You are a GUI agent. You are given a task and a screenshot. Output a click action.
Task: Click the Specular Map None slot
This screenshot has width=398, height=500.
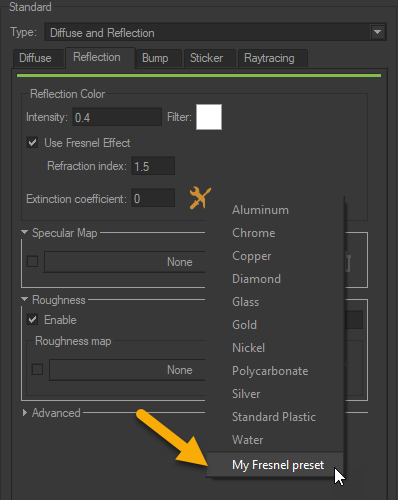click(x=125, y=262)
